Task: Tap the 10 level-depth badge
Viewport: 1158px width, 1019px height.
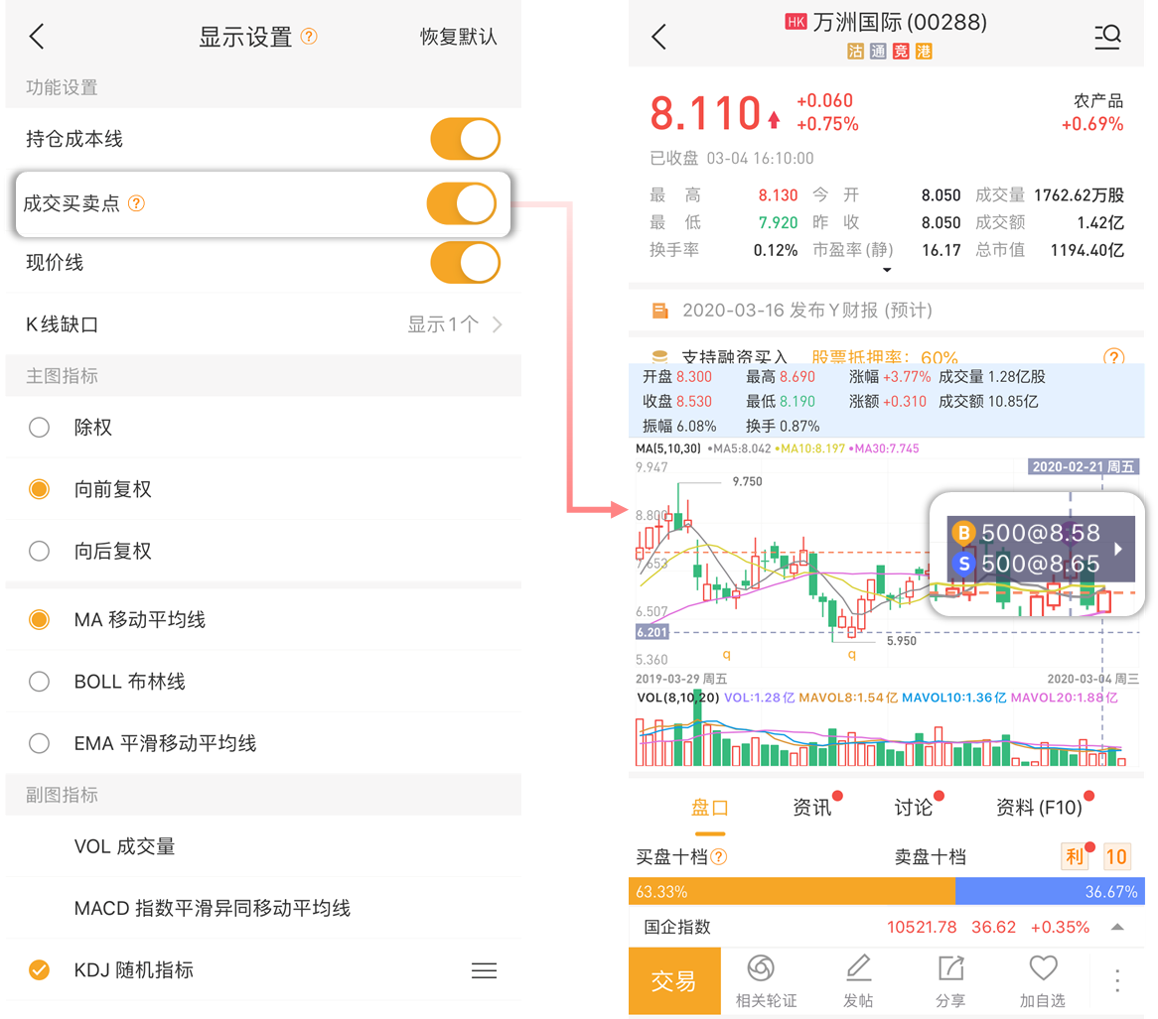Action: (1116, 857)
